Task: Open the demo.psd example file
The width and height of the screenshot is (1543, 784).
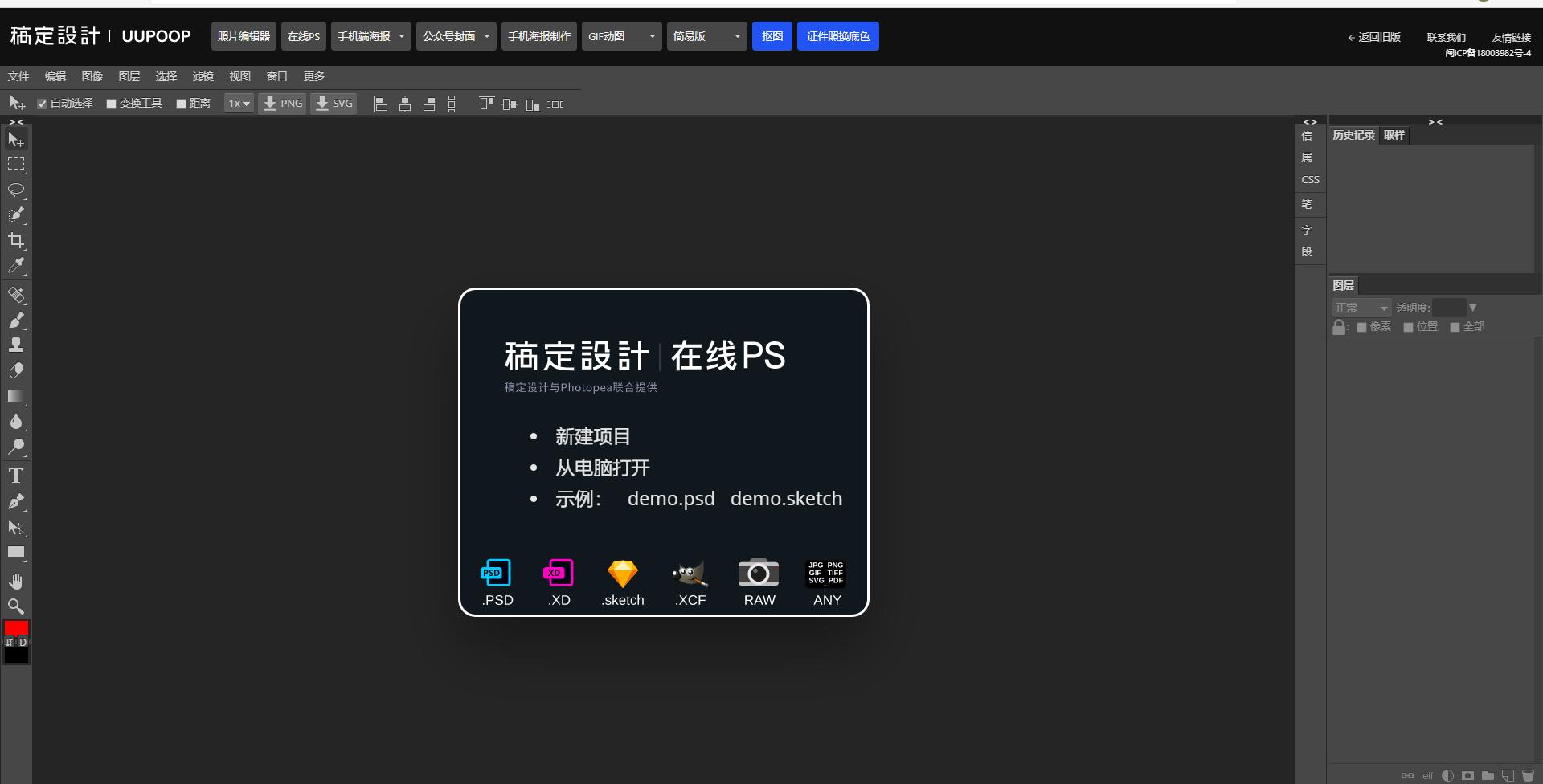Action: click(x=671, y=498)
